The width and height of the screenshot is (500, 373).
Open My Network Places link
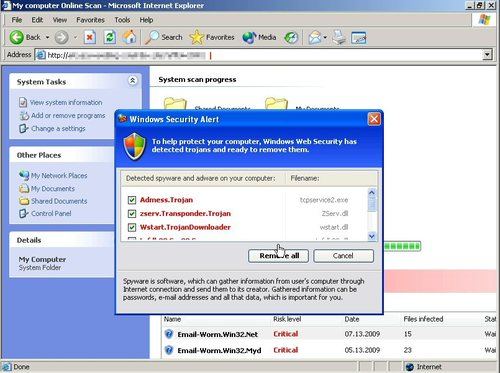[59, 175]
